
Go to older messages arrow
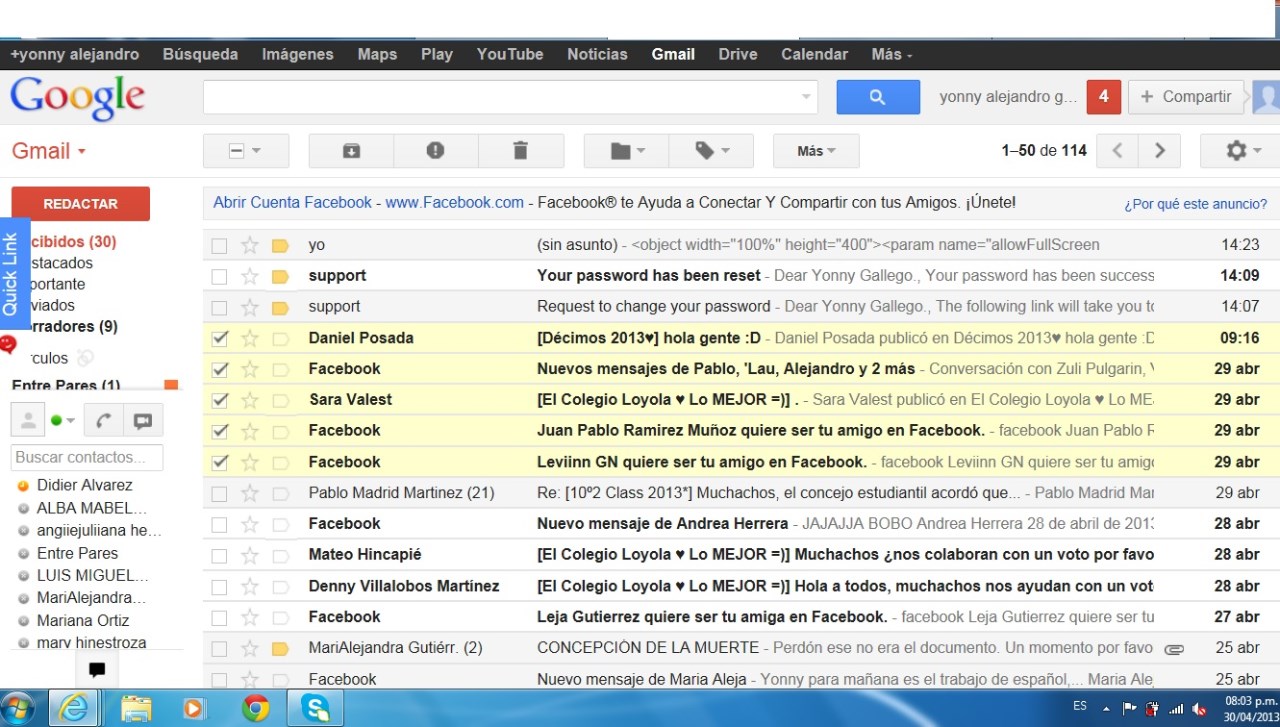[x=1160, y=151]
